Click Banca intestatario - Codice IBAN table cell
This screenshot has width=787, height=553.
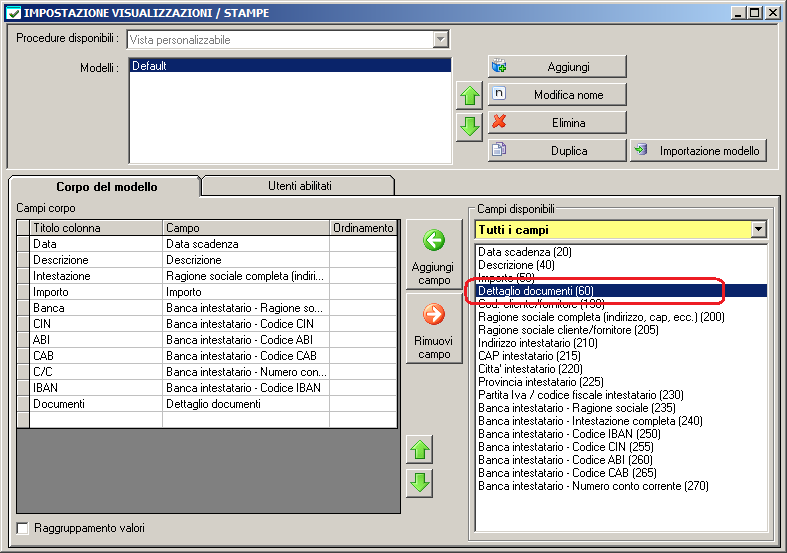point(246,388)
